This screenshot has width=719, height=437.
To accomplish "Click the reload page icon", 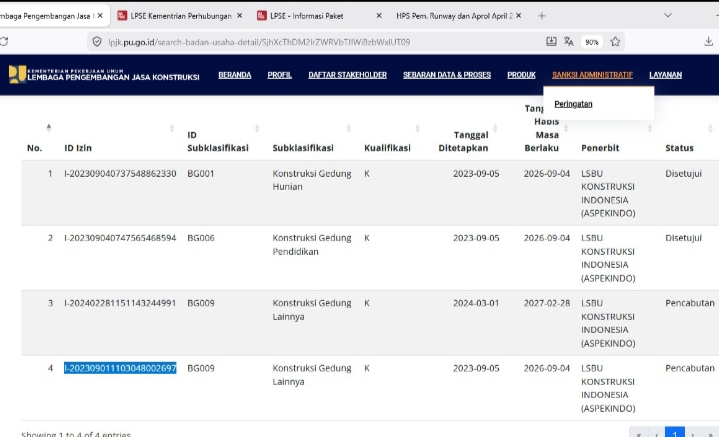I will click(x=6, y=42).
